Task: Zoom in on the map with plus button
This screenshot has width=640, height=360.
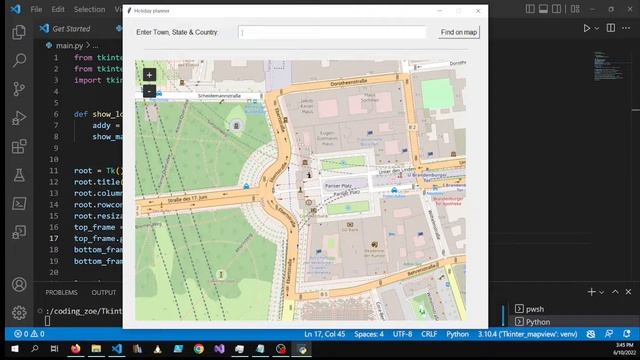Action: [149, 75]
